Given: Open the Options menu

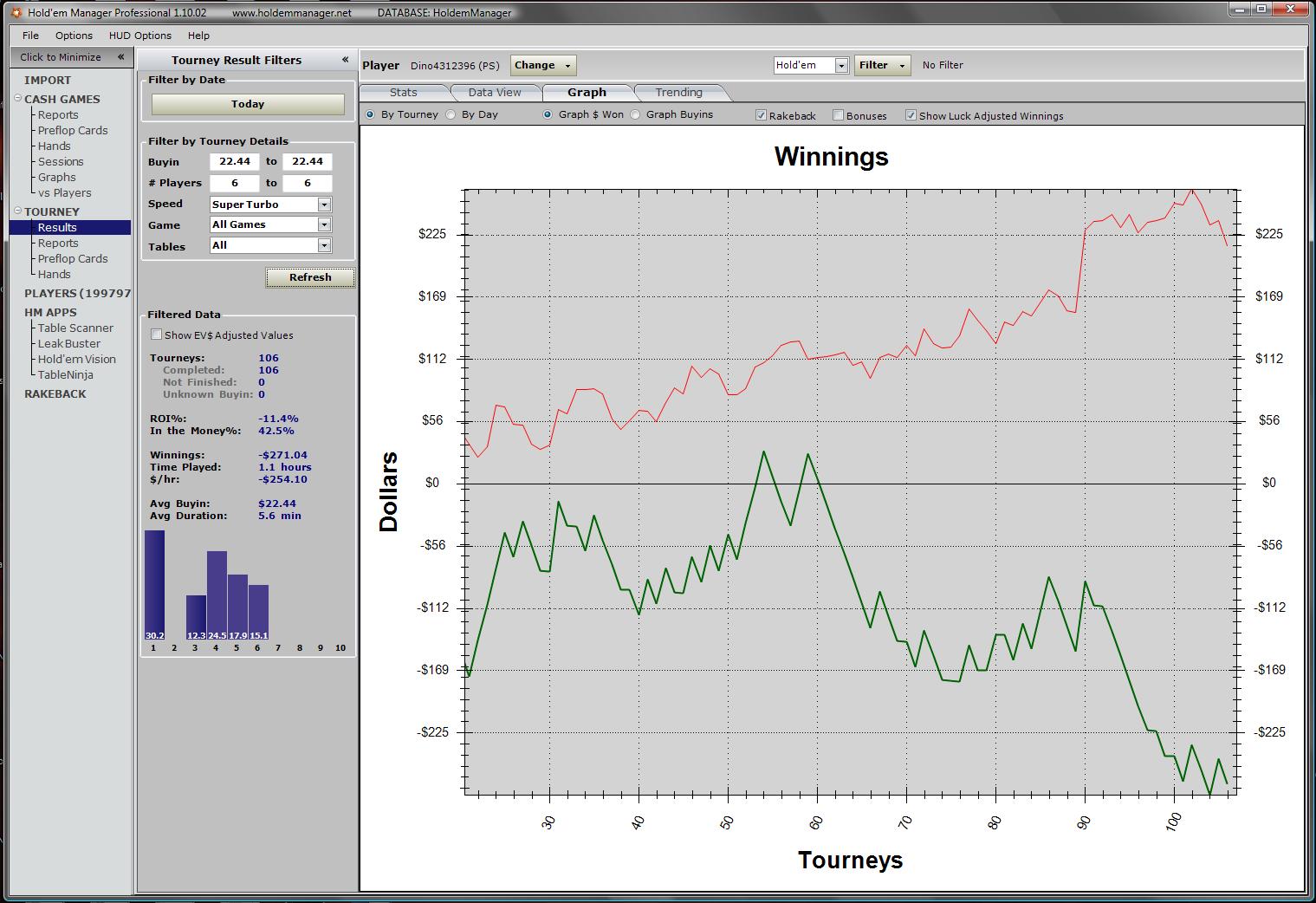Looking at the screenshot, I should point(74,36).
